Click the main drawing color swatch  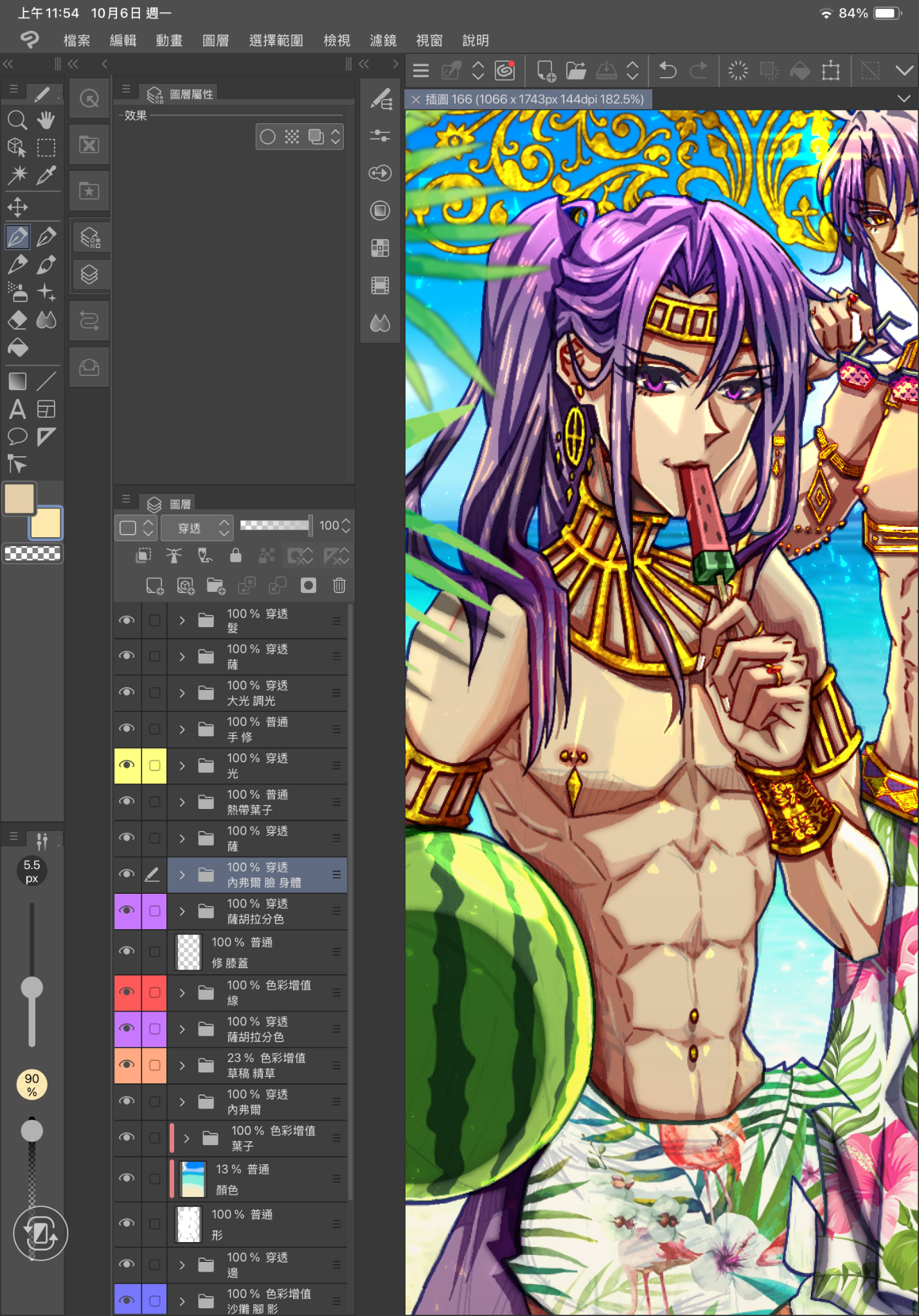pyautogui.click(x=19, y=499)
